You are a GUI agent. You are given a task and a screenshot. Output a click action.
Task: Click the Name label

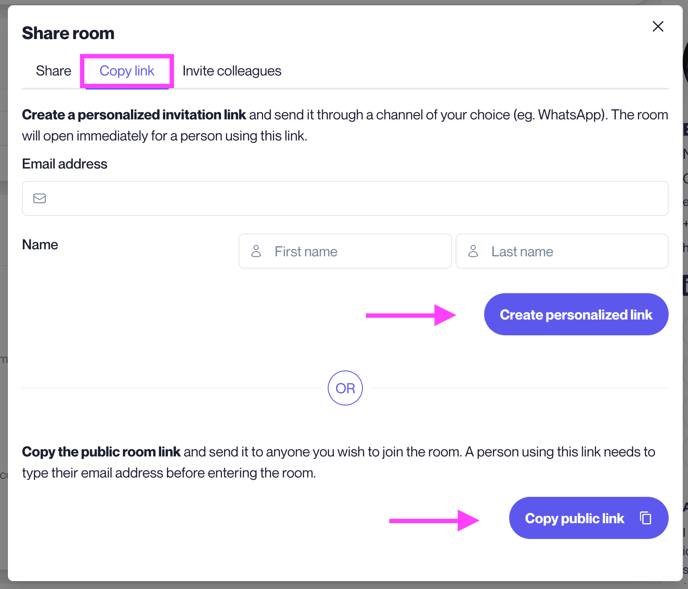(x=40, y=244)
